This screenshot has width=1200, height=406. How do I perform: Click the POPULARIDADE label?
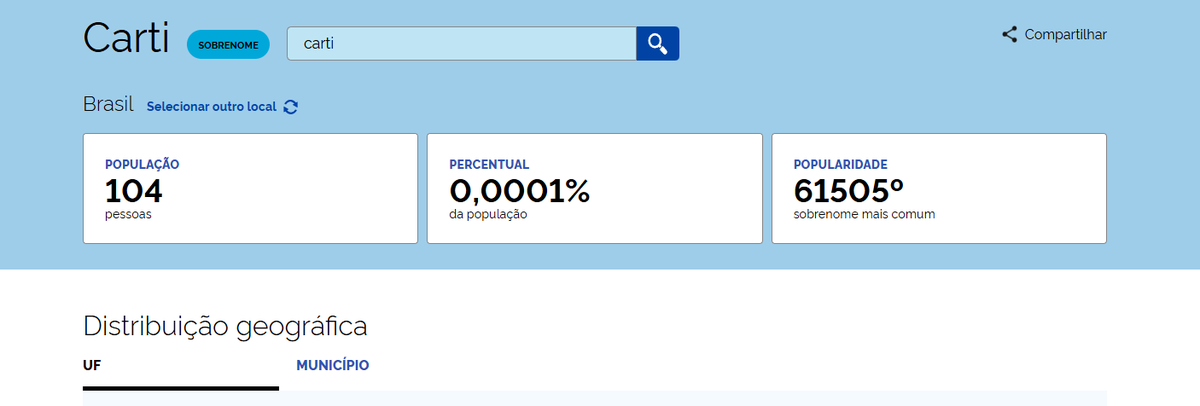[841, 164]
